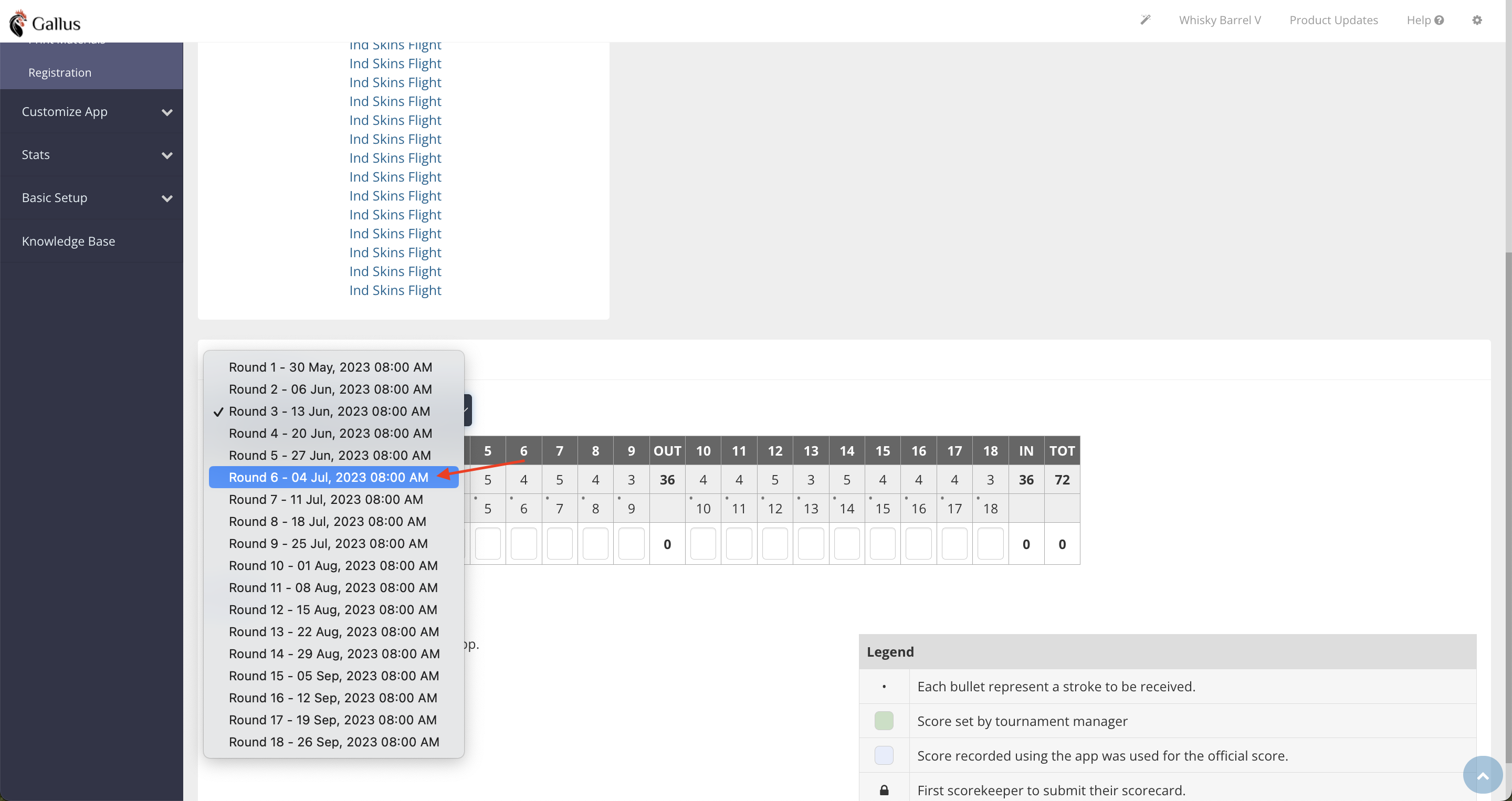This screenshot has width=1512, height=801.
Task: Click the lock icon in the Legend
Action: pyautogui.click(x=884, y=790)
